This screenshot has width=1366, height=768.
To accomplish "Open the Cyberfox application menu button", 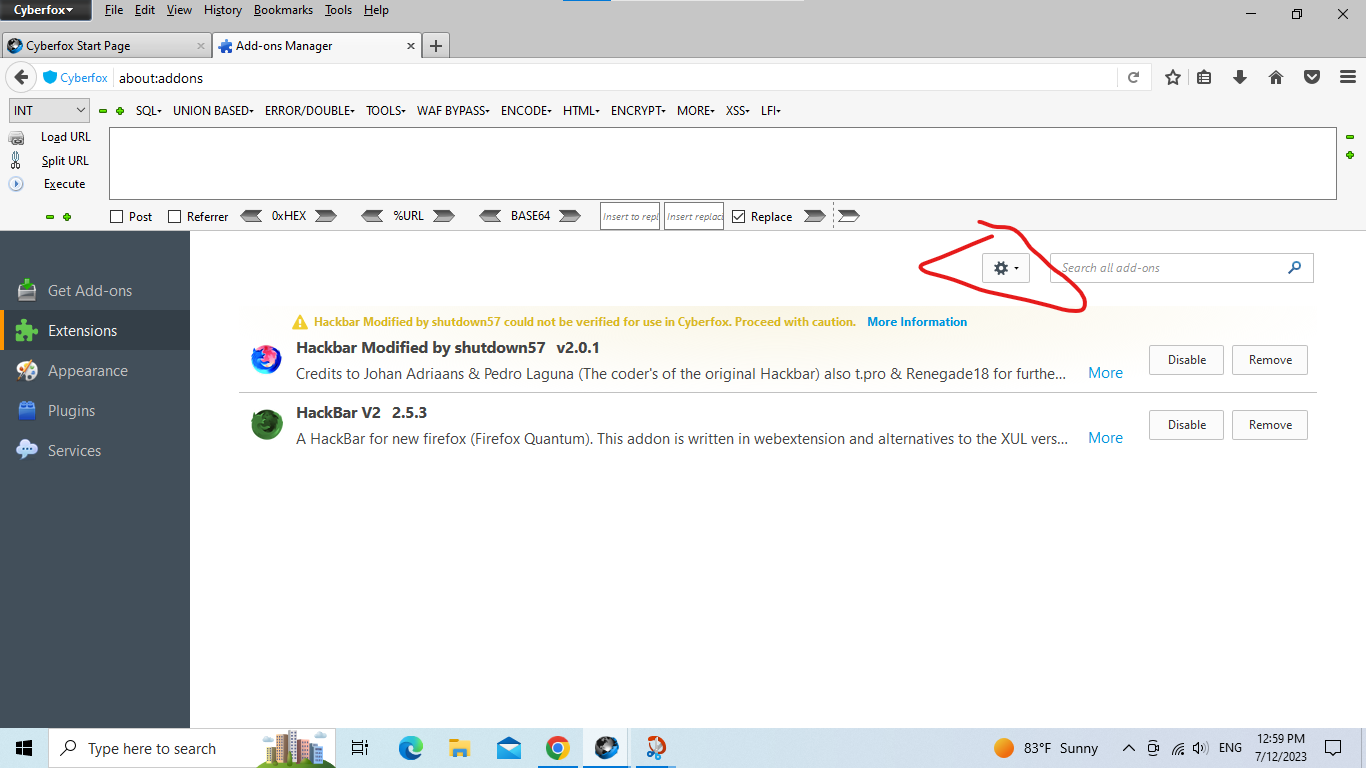I will (45, 10).
